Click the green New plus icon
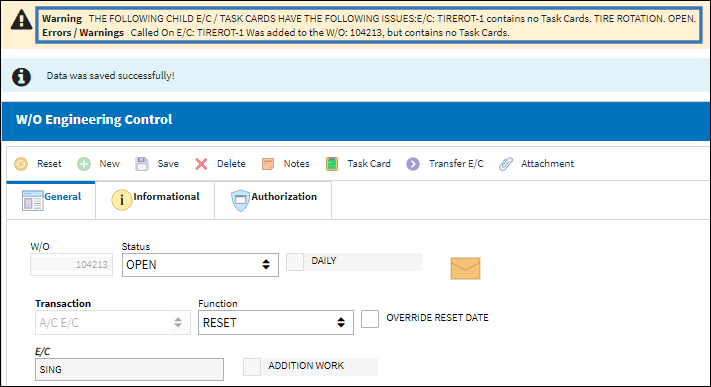The height and width of the screenshot is (387, 711). 84,164
